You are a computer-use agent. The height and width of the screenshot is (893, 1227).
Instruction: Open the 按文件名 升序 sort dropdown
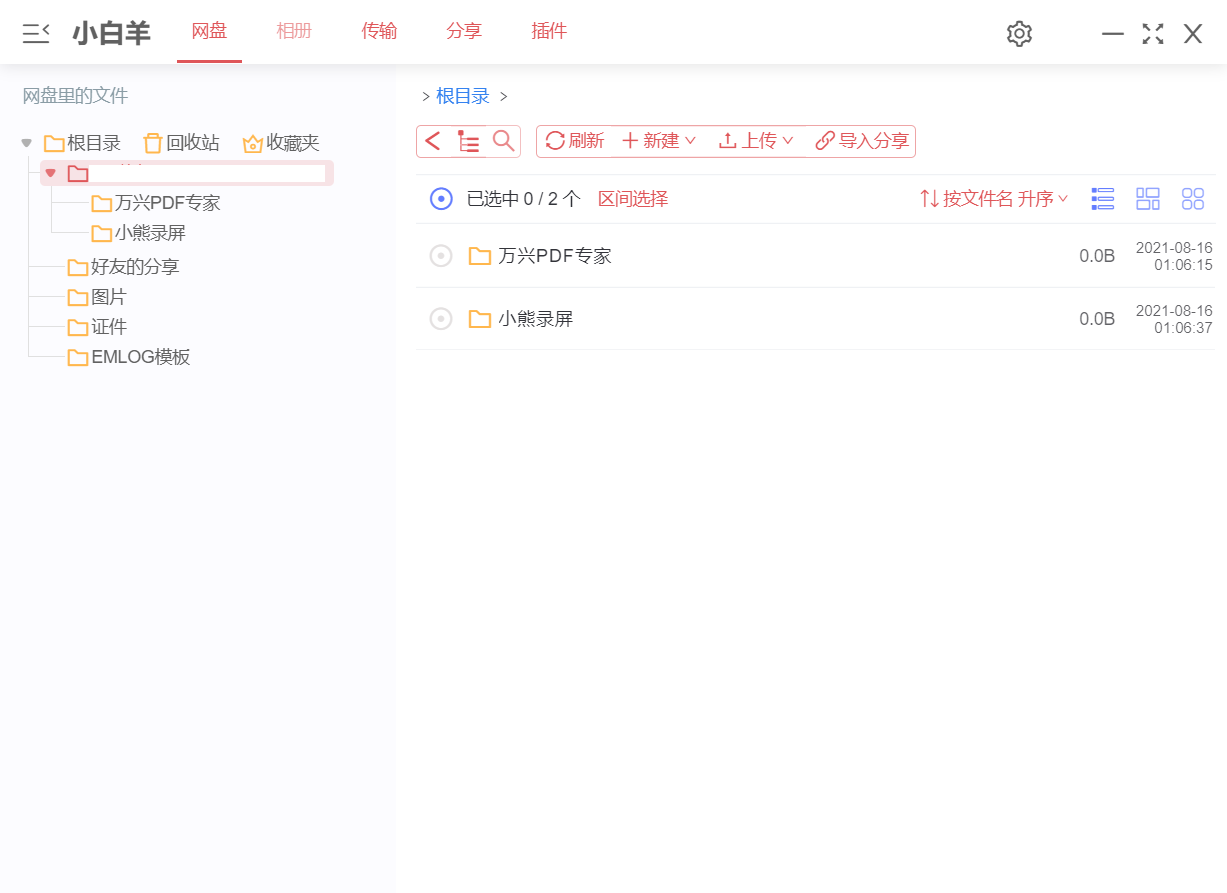(994, 199)
